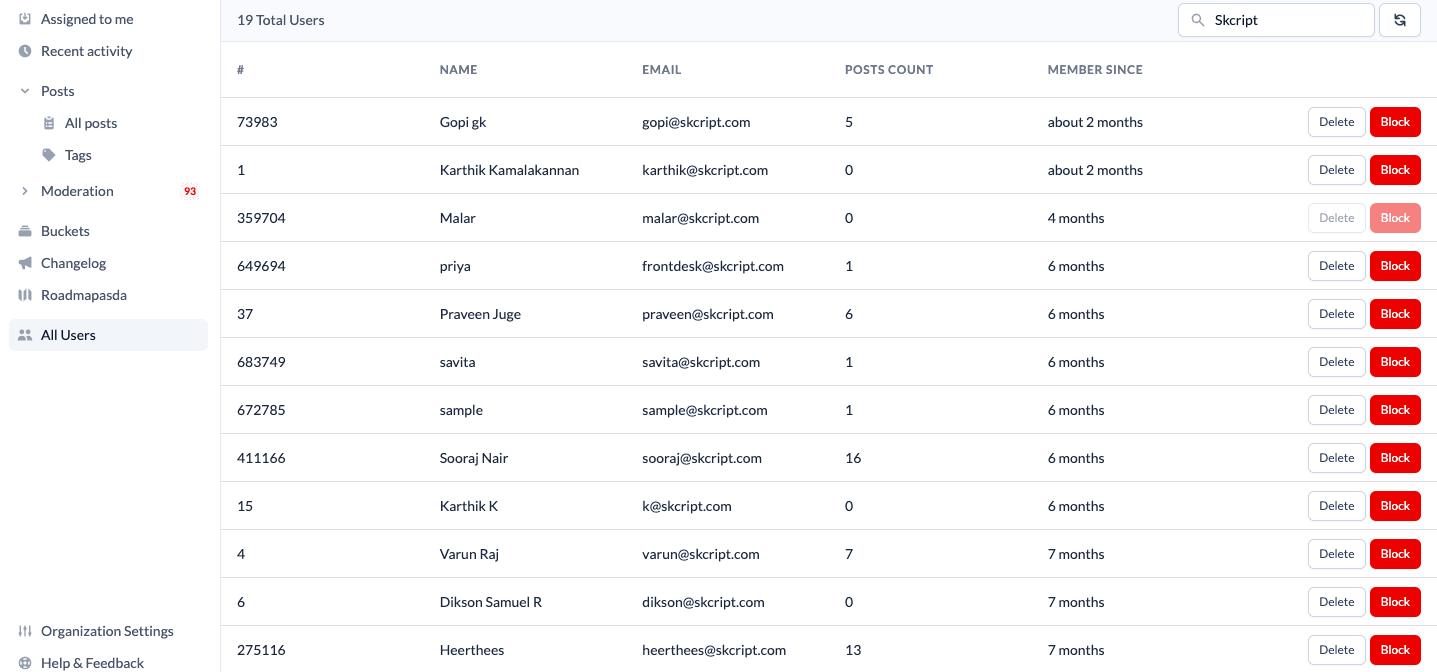
Task: Click user ID 359704
Action: 261,218
